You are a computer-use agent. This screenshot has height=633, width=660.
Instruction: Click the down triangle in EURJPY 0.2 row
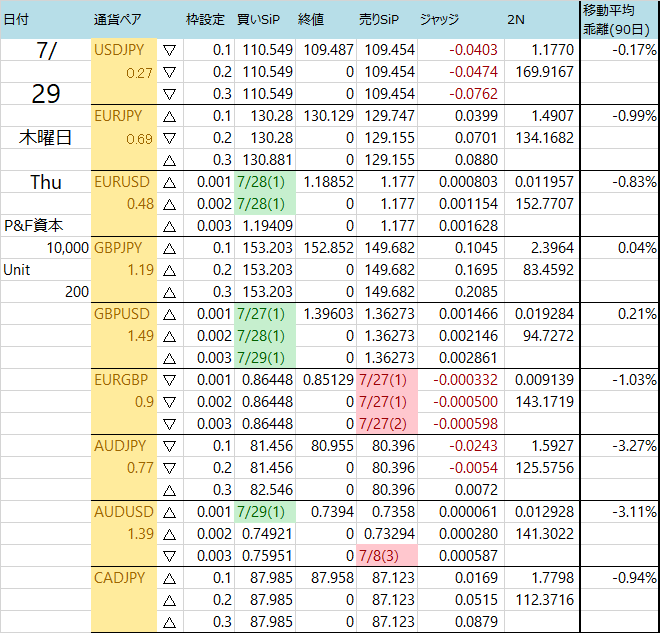click(x=169, y=138)
